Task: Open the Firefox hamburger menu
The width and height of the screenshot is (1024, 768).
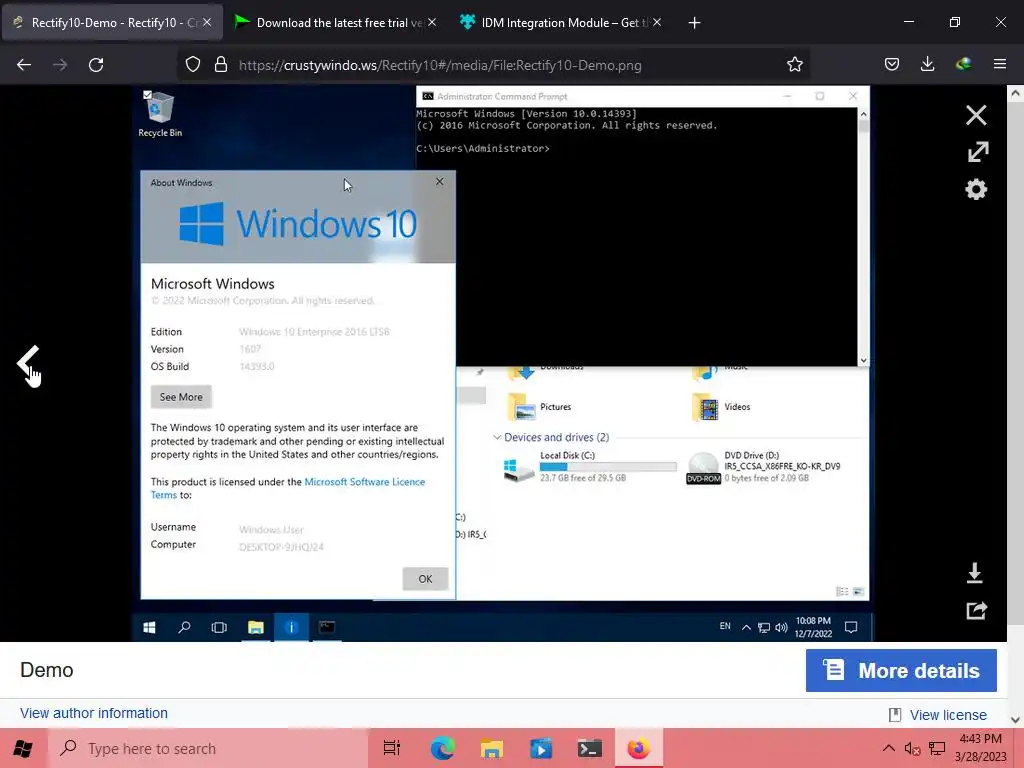Action: (1000, 65)
